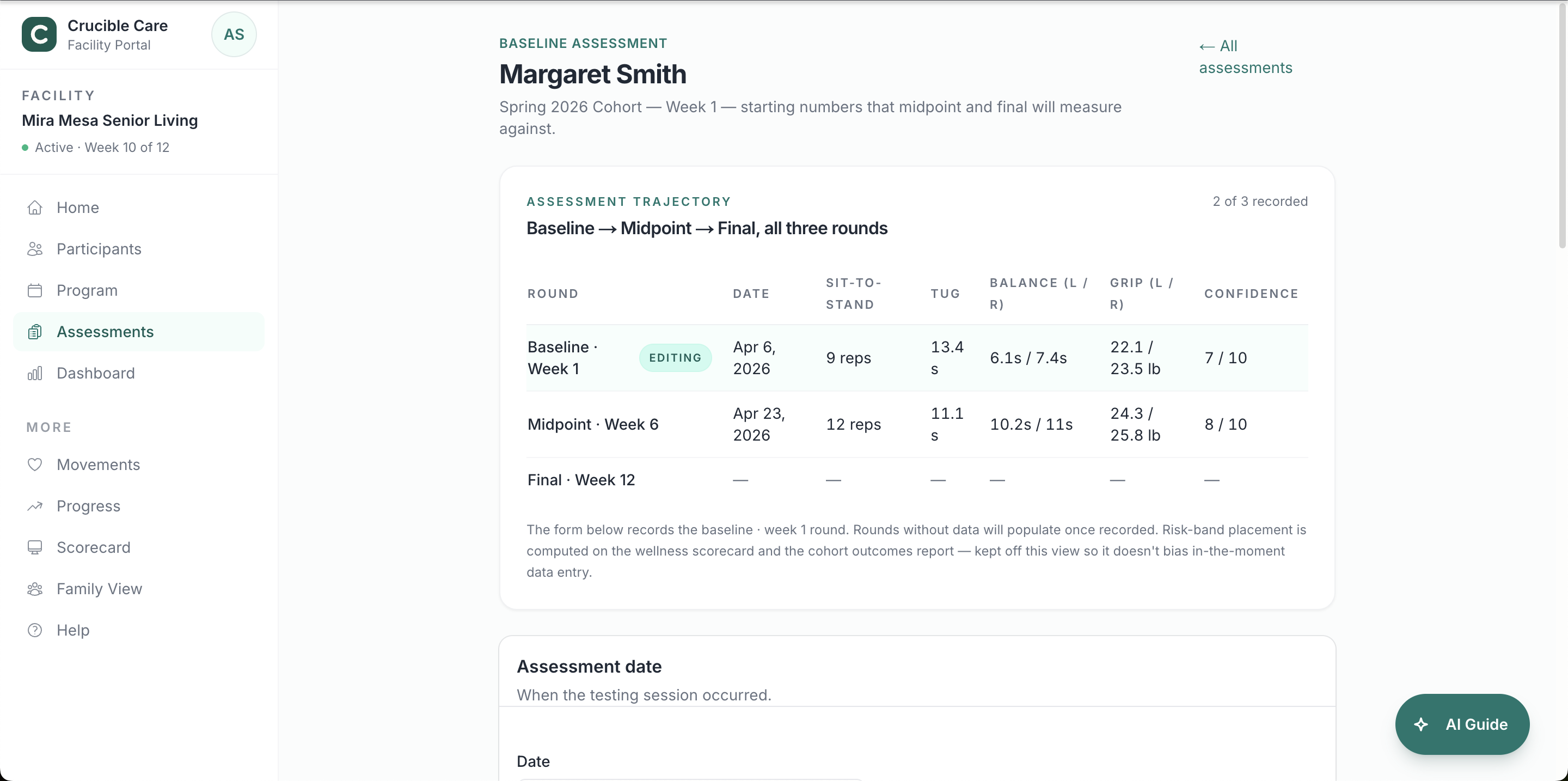The width and height of the screenshot is (1568, 781).
Task: Click the AI Guide sparkle icon
Action: point(1420,724)
